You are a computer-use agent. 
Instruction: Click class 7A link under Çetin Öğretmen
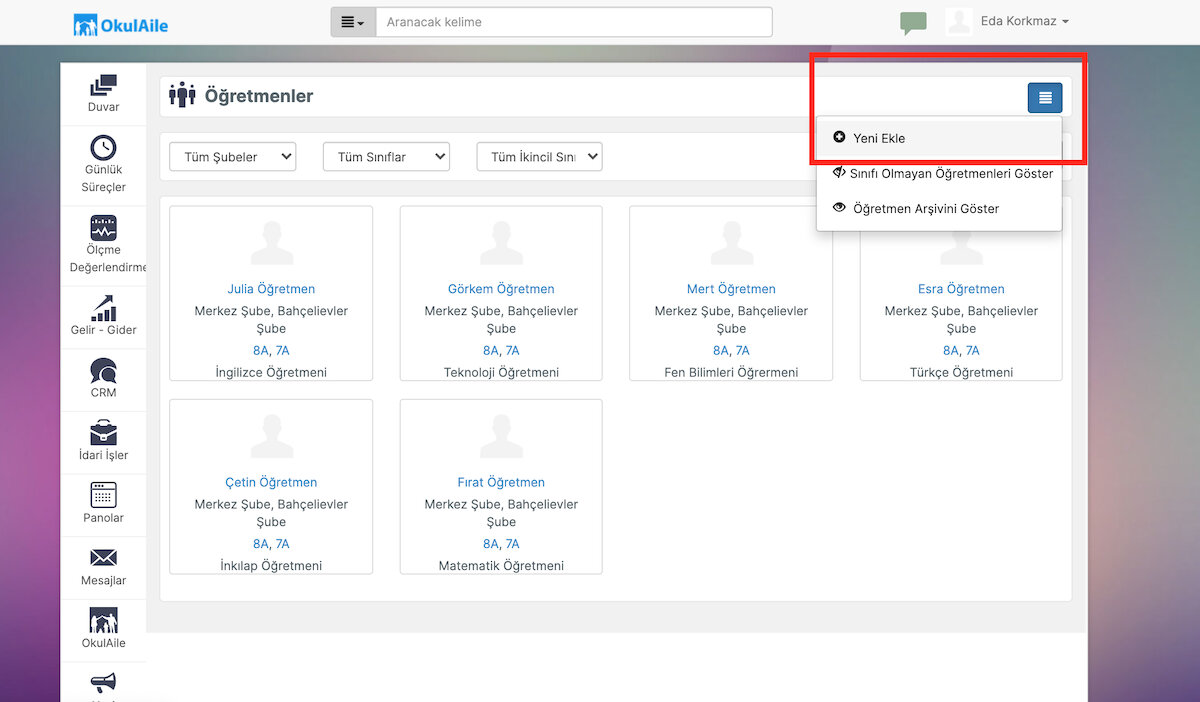283,544
